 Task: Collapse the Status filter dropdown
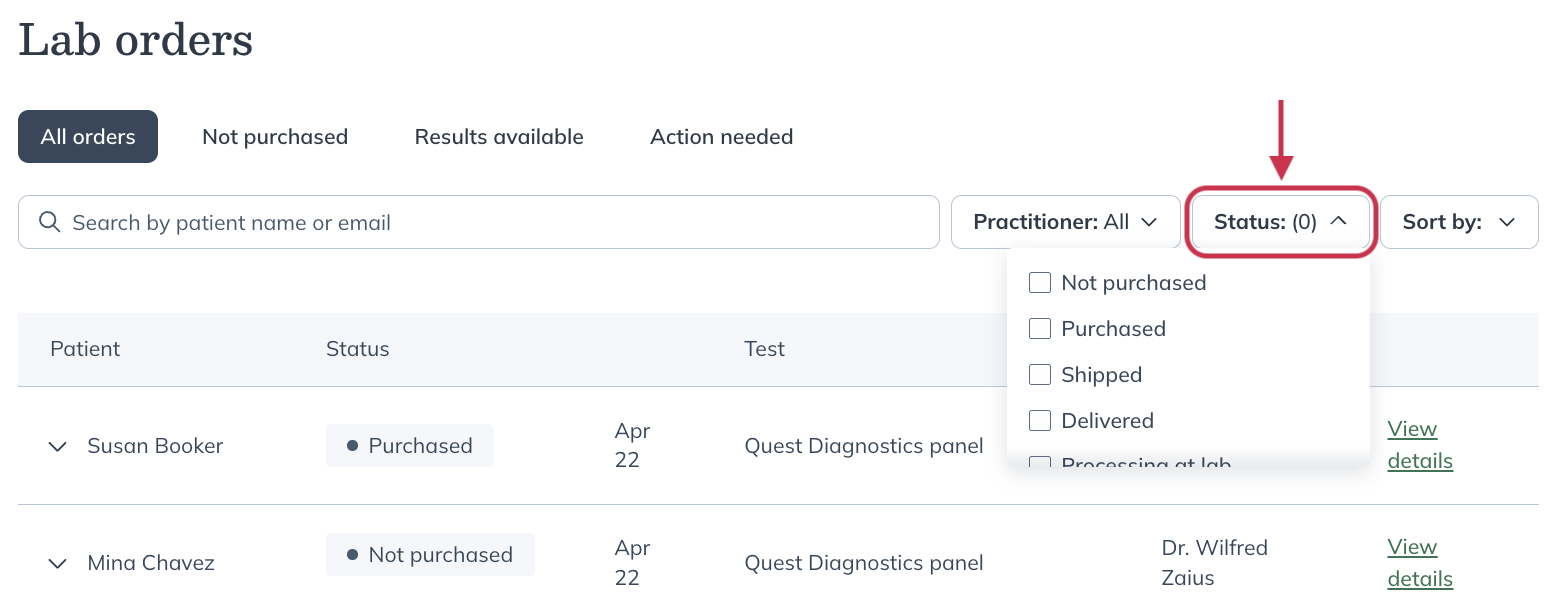point(1280,221)
